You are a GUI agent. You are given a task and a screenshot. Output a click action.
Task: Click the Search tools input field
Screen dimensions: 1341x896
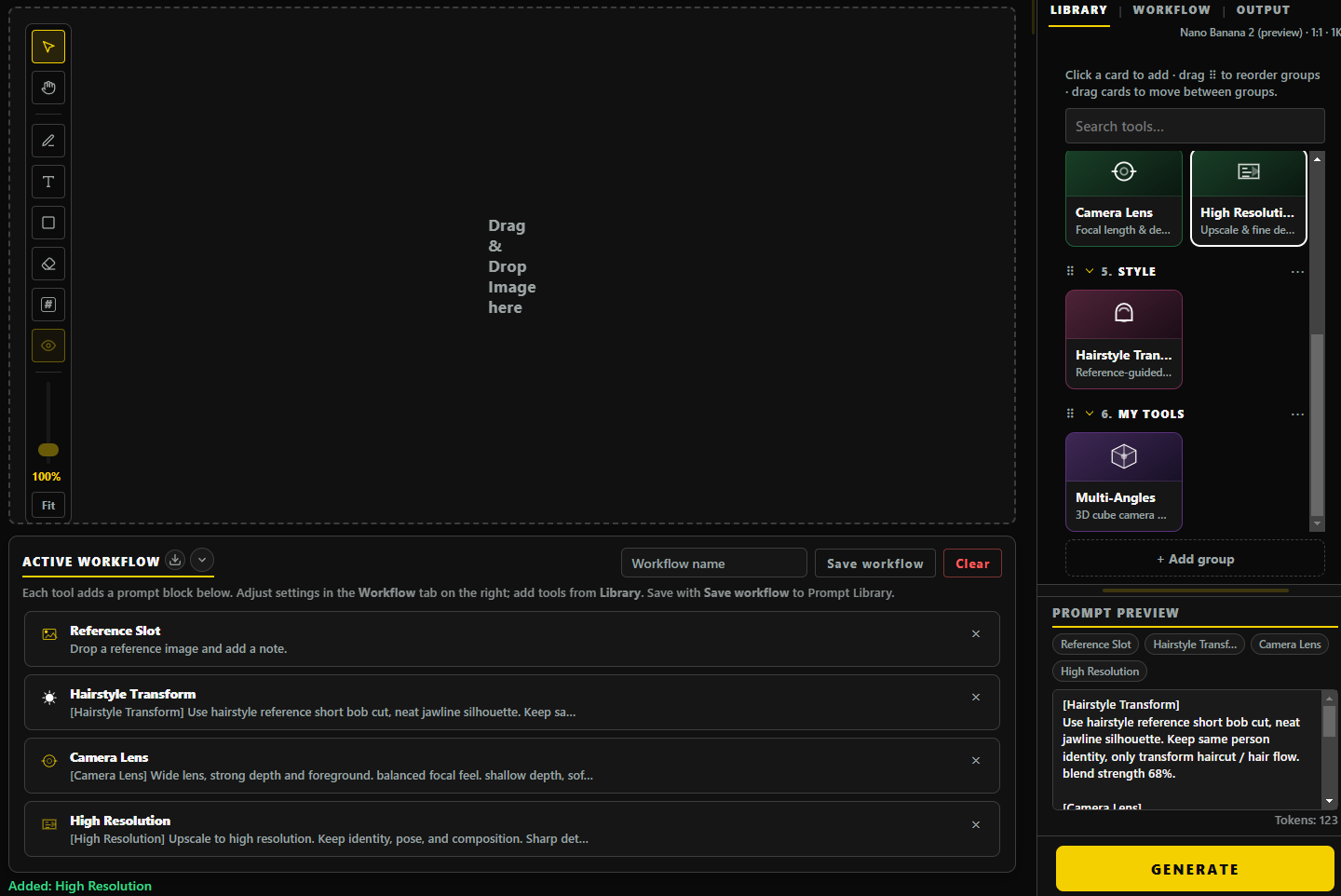[x=1195, y=126]
